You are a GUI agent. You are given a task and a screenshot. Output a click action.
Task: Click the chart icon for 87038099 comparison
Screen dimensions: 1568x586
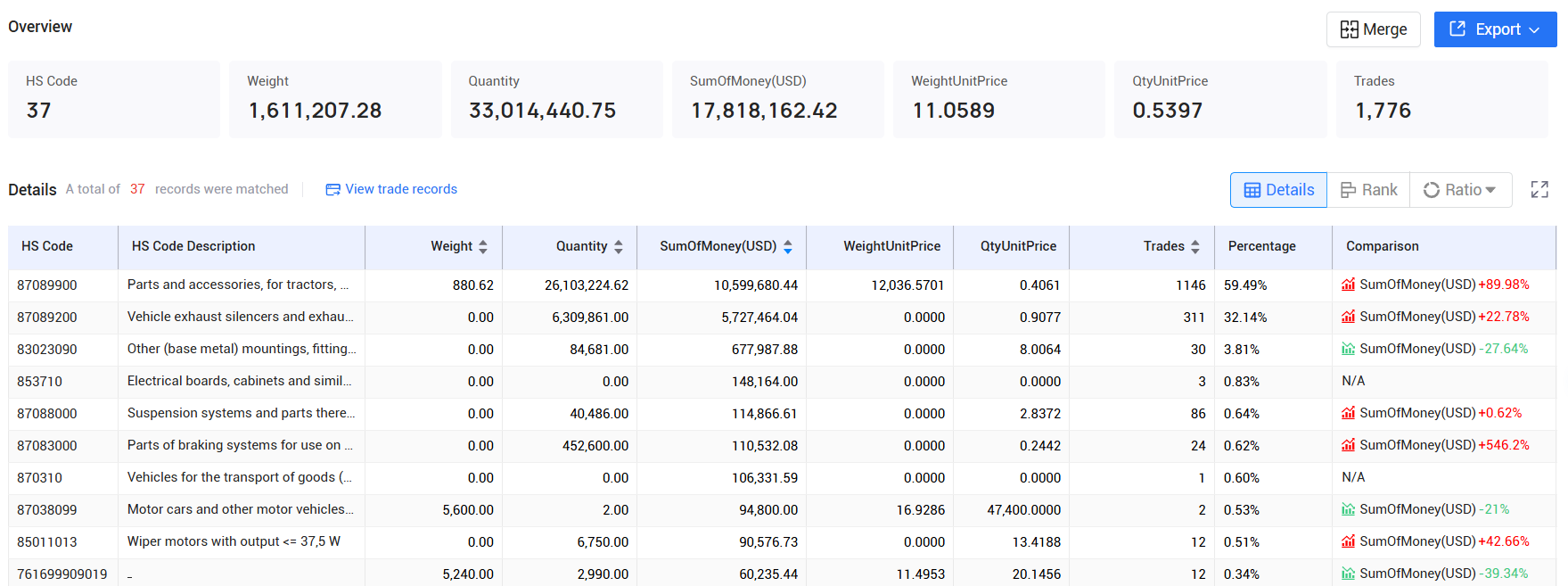click(x=1349, y=509)
